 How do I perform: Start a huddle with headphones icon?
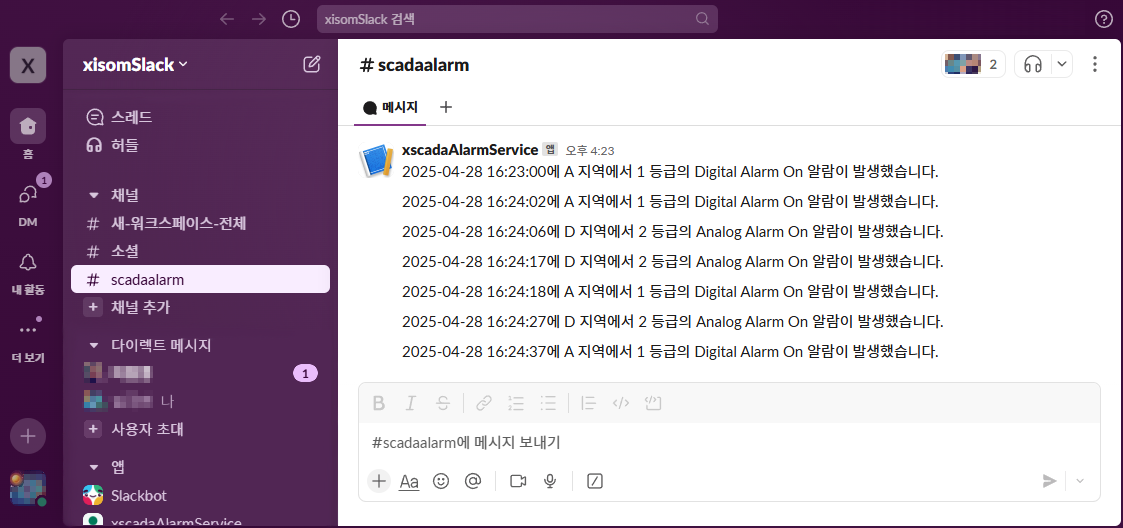tap(1032, 64)
